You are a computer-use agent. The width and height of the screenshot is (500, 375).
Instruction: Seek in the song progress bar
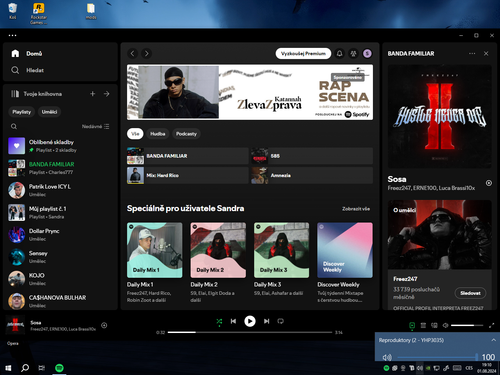[250, 332]
